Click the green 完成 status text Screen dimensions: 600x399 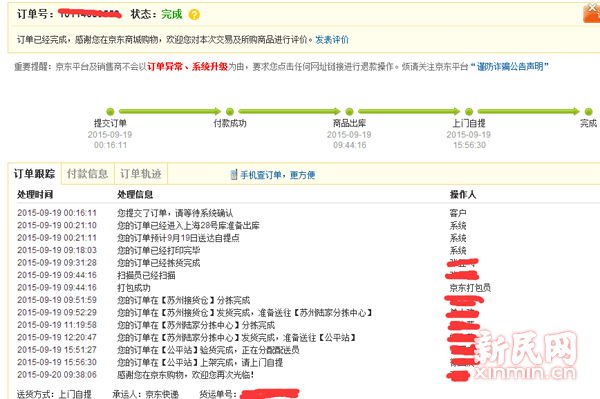171,15
